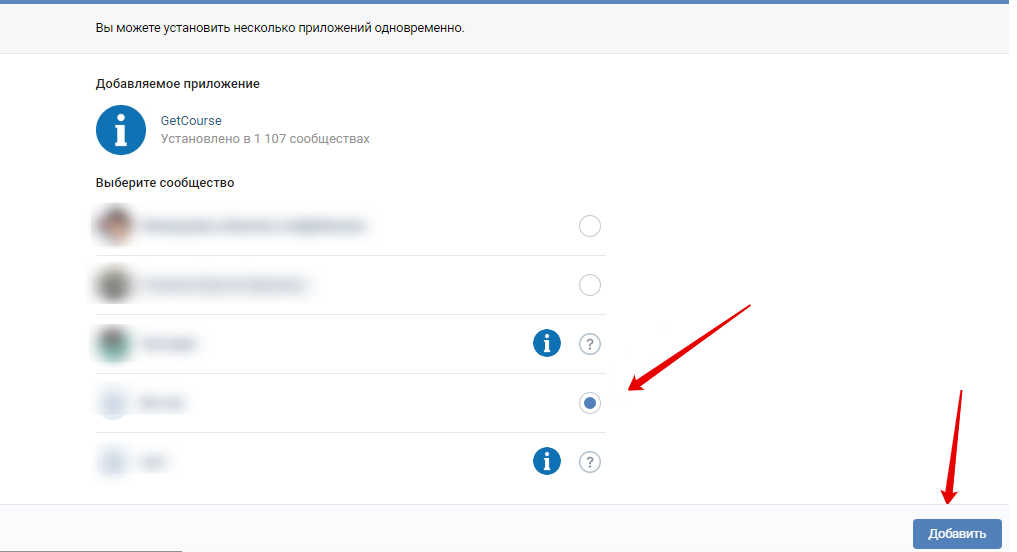Click the text 'Установлено в 1 107 сообществах'
Screen dimensions: 1017x552
pyautogui.click(x=265, y=139)
